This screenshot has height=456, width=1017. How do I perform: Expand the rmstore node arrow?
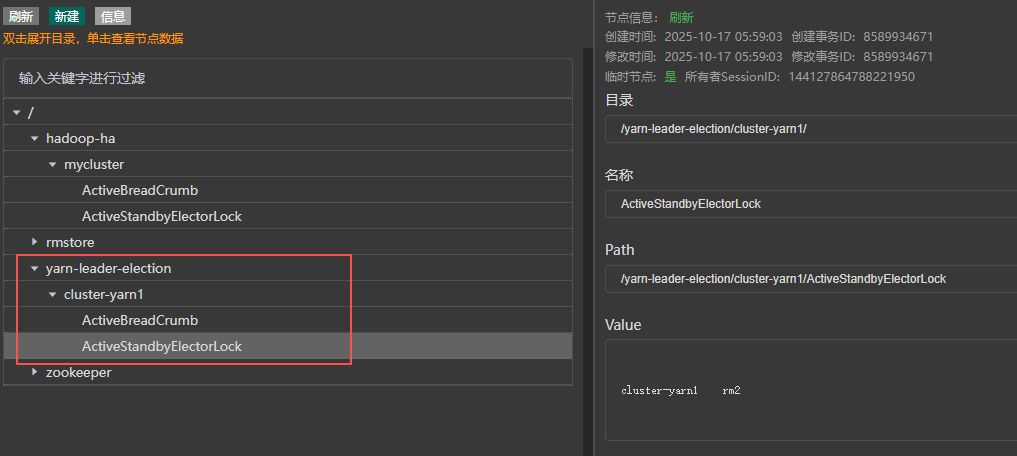(35, 242)
